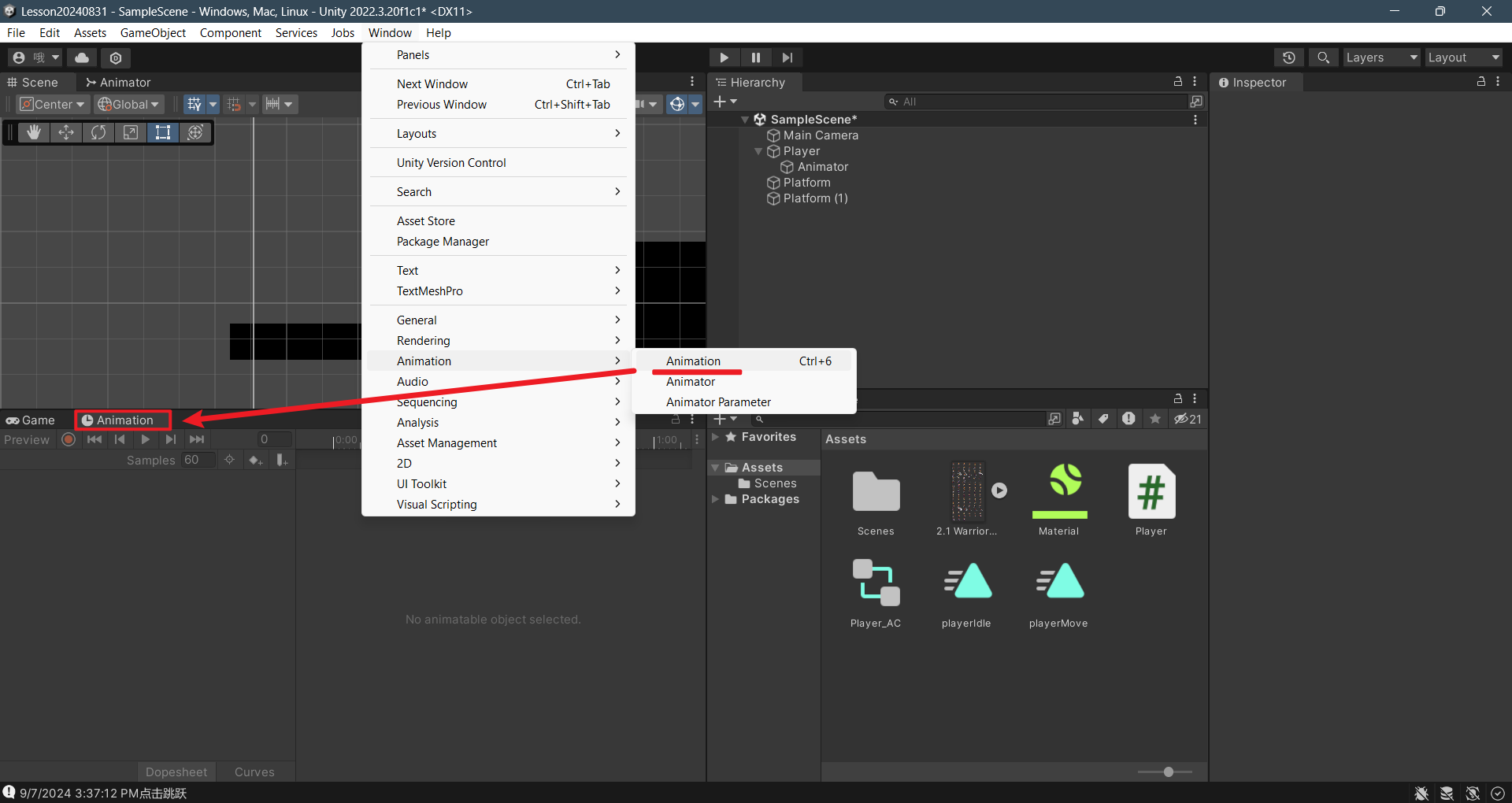Toggle animation record mode button
The image size is (1512, 803).
(69, 439)
